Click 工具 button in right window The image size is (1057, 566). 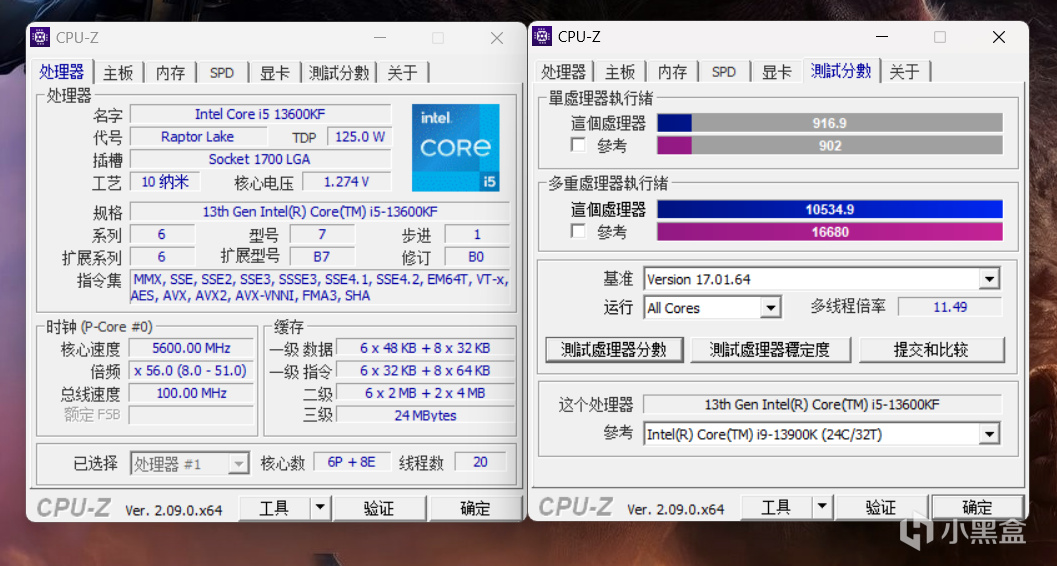[x=777, y=507]
